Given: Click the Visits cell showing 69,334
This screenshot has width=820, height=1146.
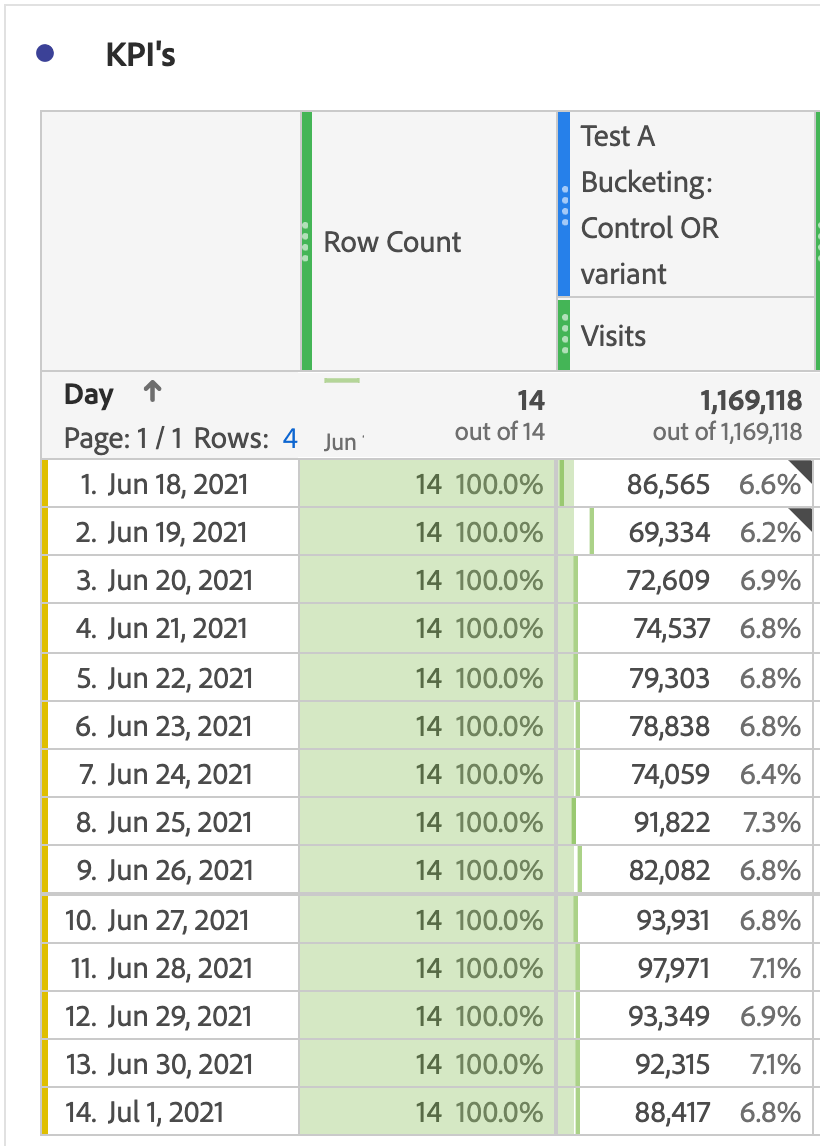Looking at the screenshot, I should 686,532.
